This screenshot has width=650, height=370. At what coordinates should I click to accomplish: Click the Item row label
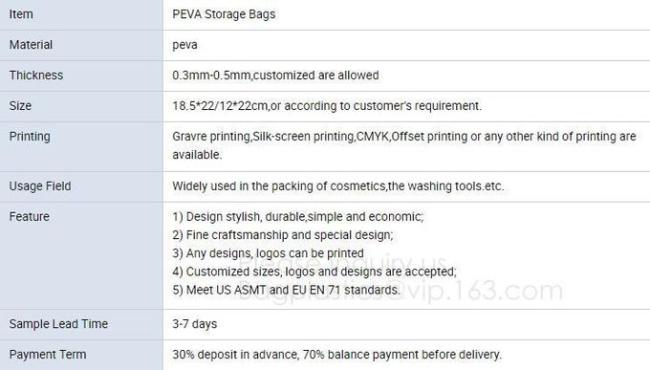21,14
